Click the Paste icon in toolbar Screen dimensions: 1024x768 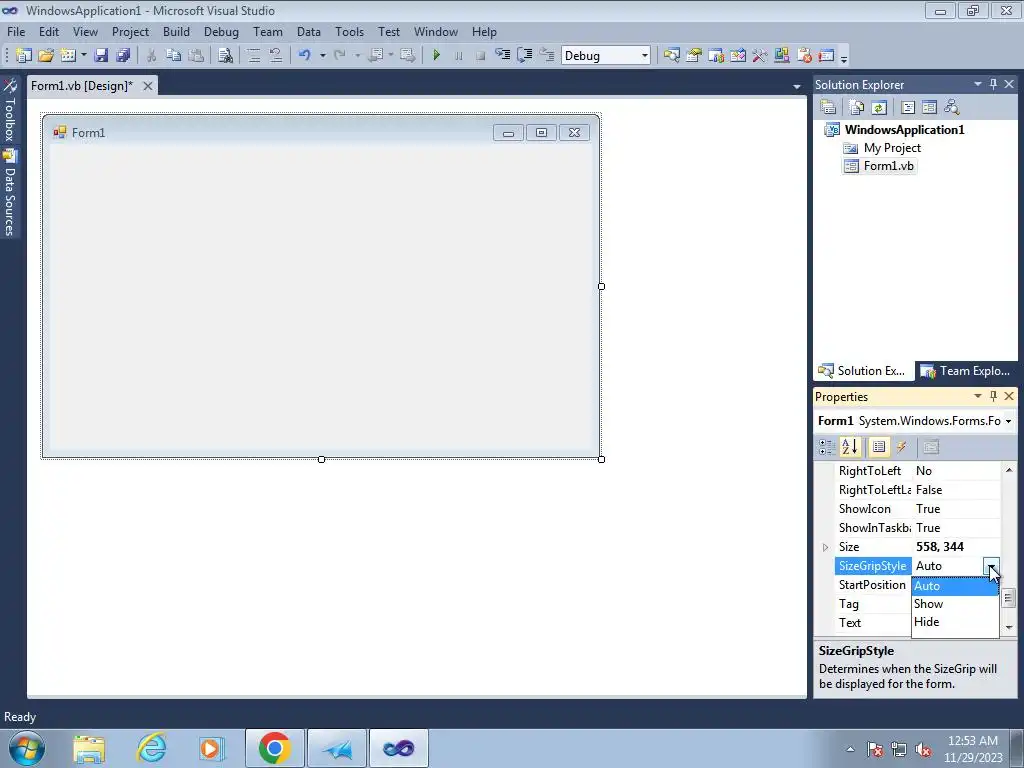(x=196, y=56)
